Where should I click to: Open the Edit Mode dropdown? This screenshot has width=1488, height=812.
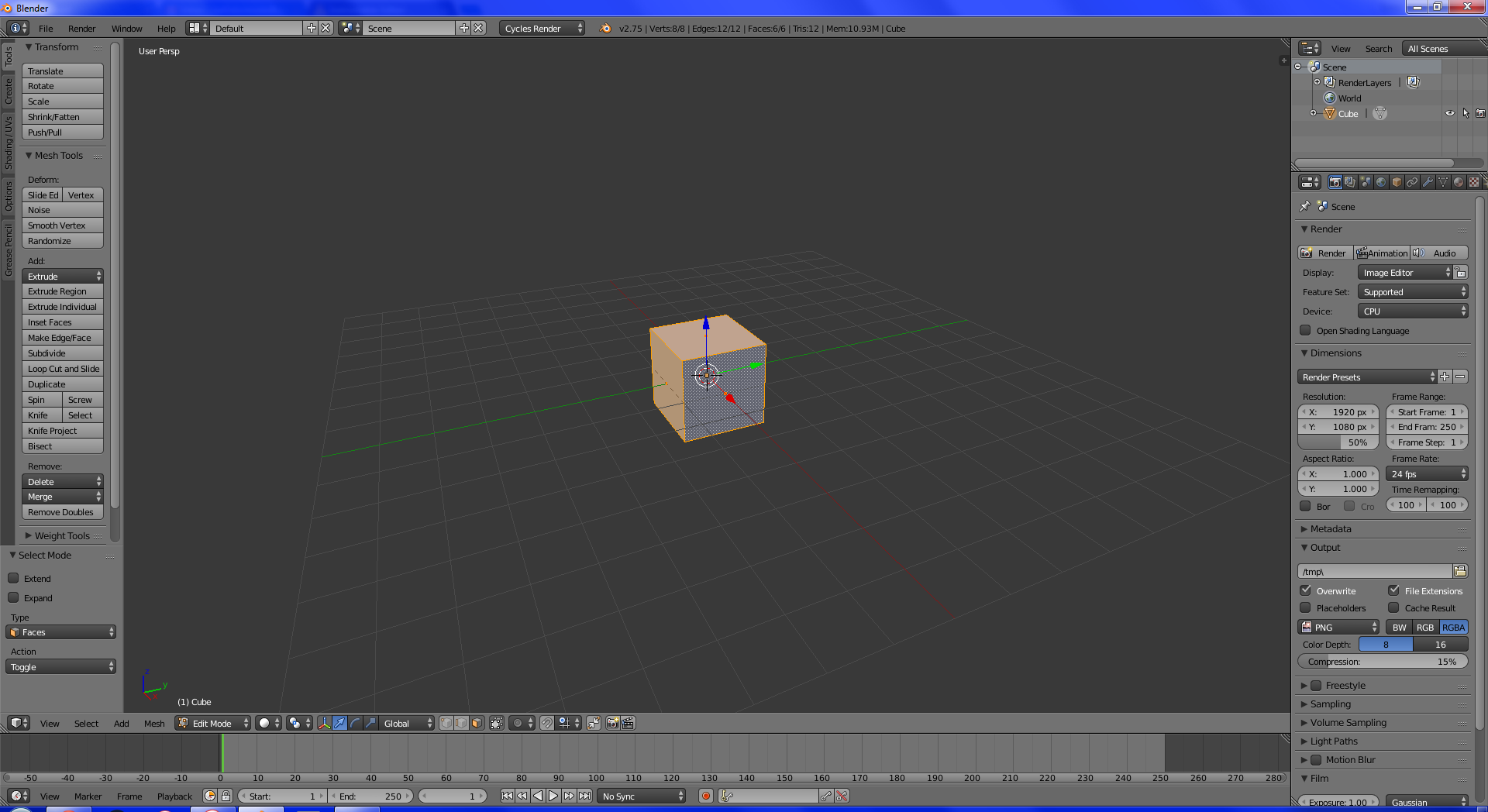pyautogui.click(x=213, y=723)
